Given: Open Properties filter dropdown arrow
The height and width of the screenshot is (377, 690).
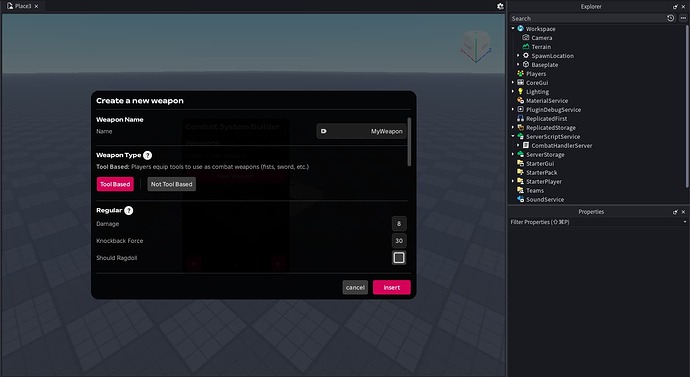Looking at the screenshot, I should (x=685, y=222).
